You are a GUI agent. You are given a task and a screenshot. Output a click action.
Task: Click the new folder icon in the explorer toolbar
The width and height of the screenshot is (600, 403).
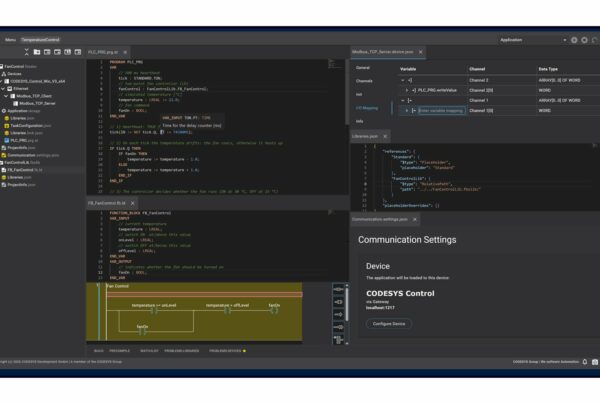(37, 52)
